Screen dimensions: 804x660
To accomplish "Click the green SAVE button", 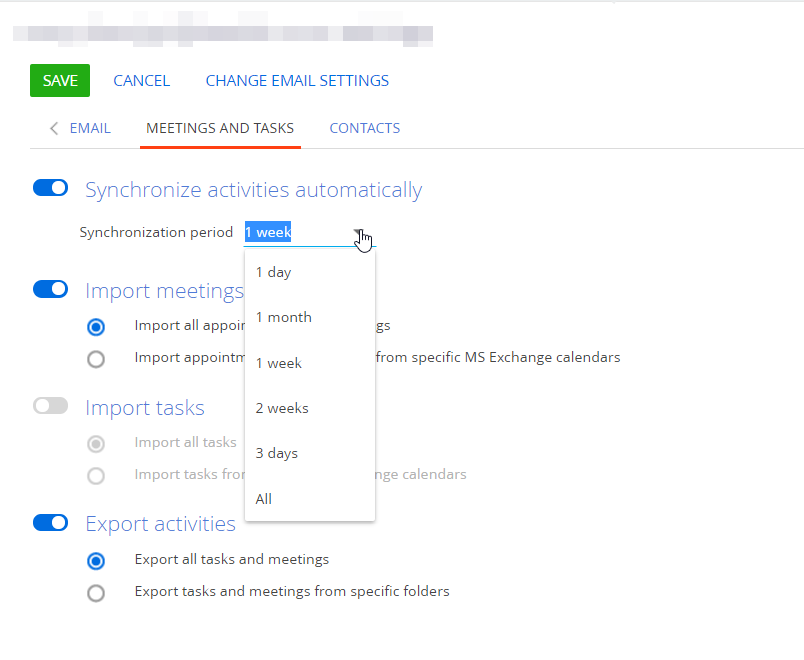I will 60,81.
